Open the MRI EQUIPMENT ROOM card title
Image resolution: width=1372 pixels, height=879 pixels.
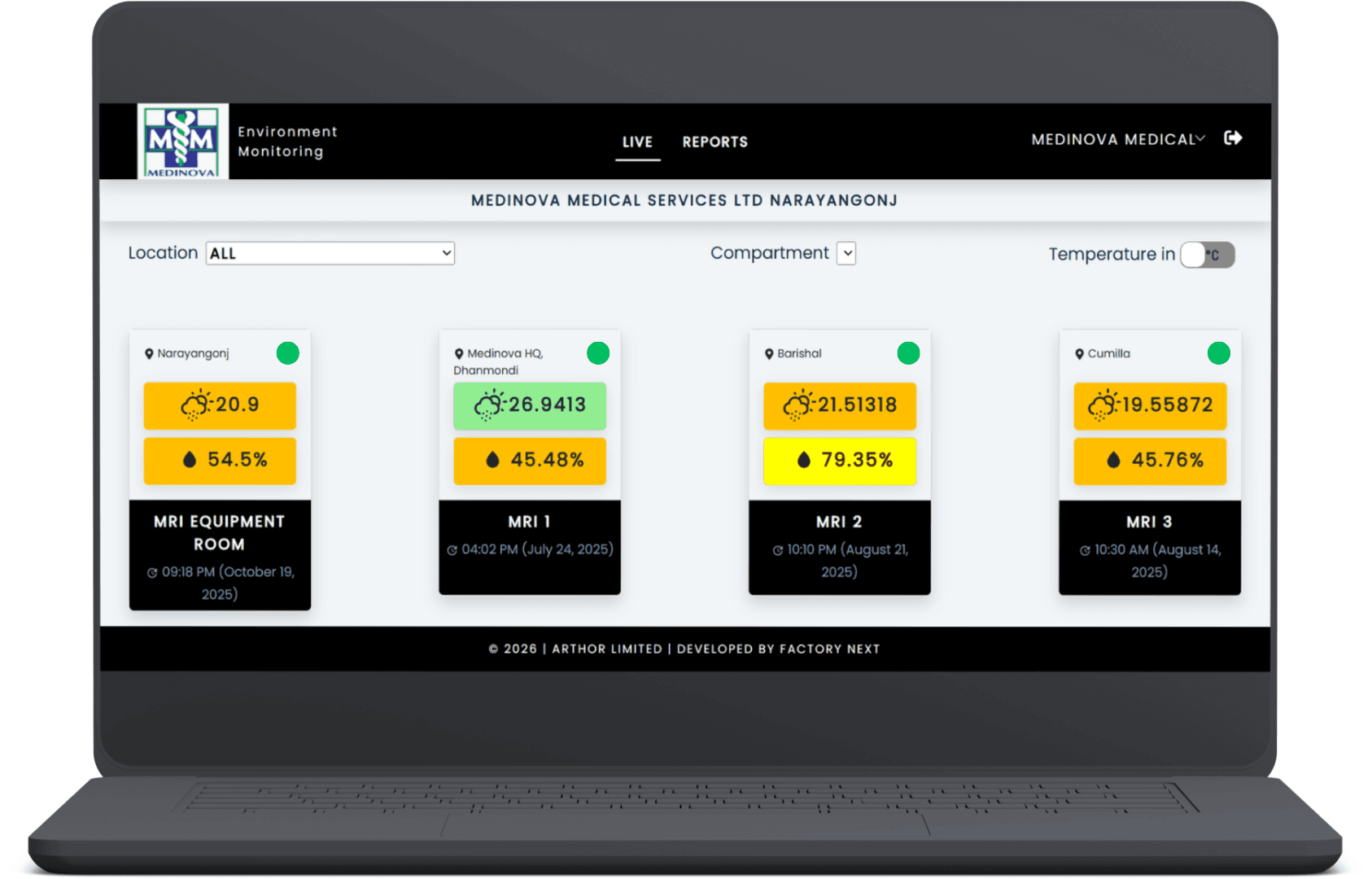(x=220, y=532)
